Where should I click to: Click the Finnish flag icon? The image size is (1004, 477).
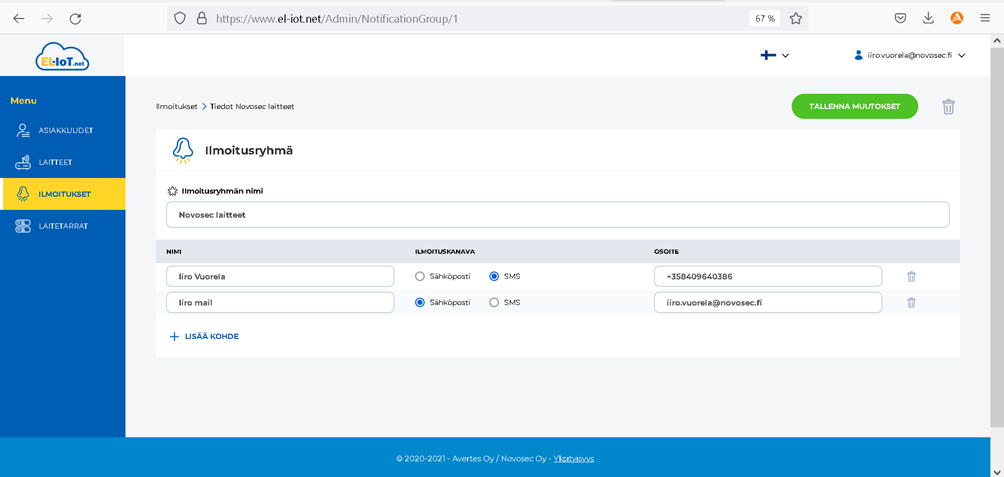[x=768, y=55]
